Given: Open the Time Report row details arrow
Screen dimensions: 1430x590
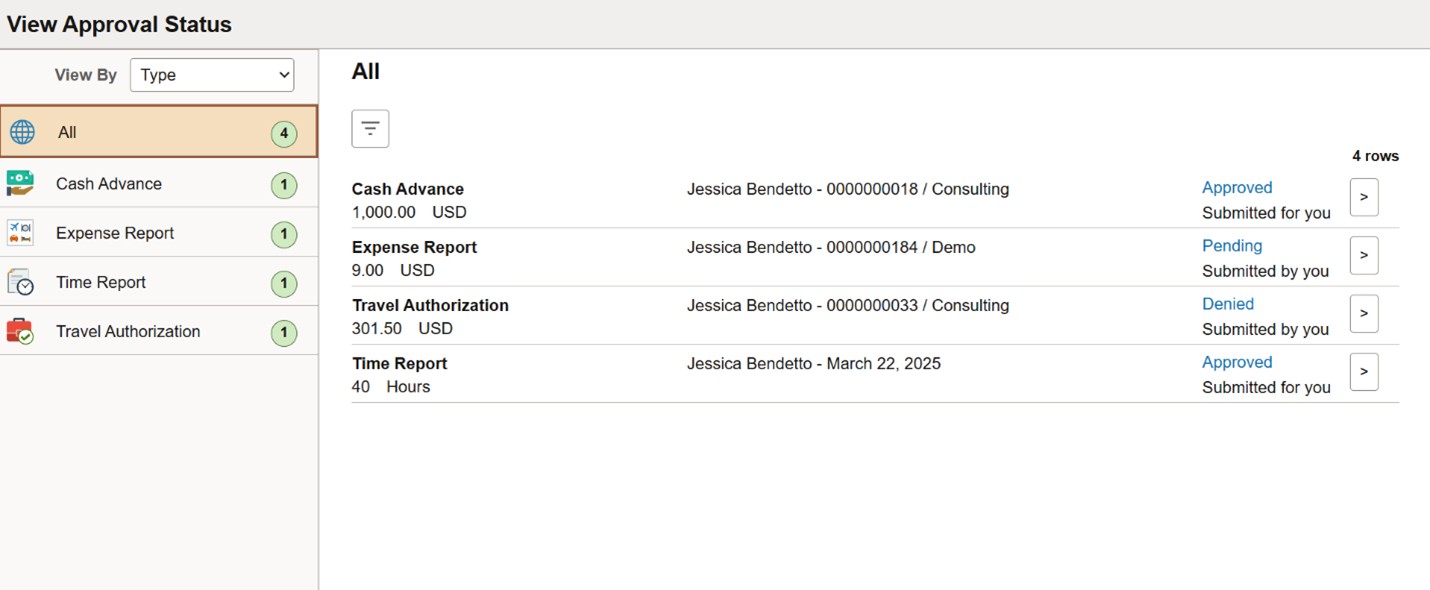Looking at the screenshot, I should (1364, 372).
